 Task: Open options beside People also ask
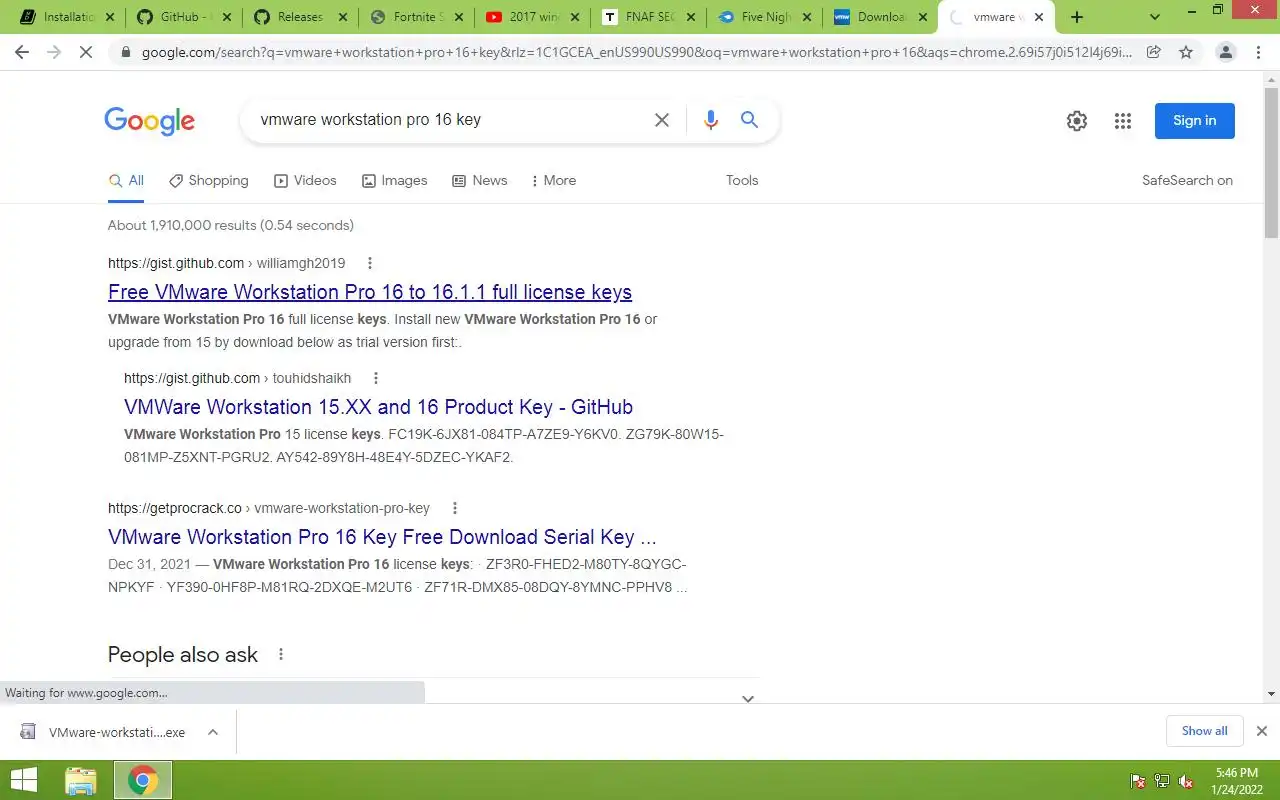click(x=281, y=654)
